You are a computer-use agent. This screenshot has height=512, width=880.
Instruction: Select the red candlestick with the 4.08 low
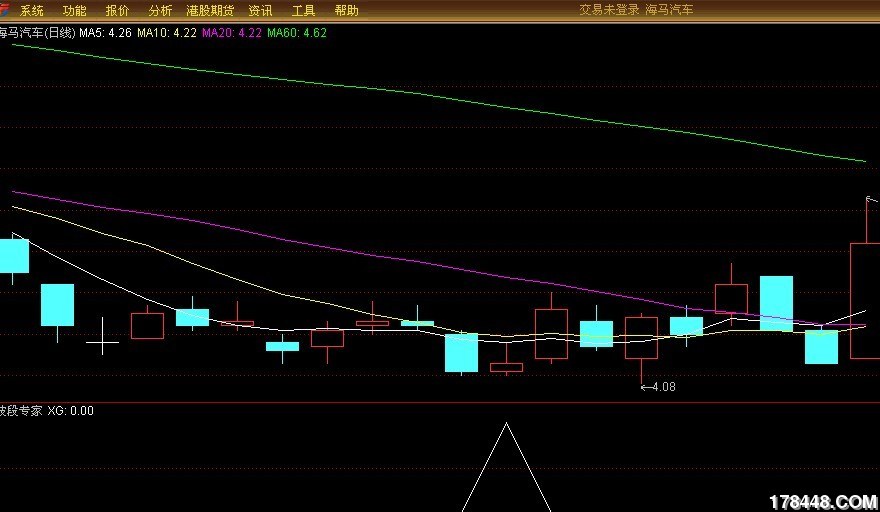641,350
